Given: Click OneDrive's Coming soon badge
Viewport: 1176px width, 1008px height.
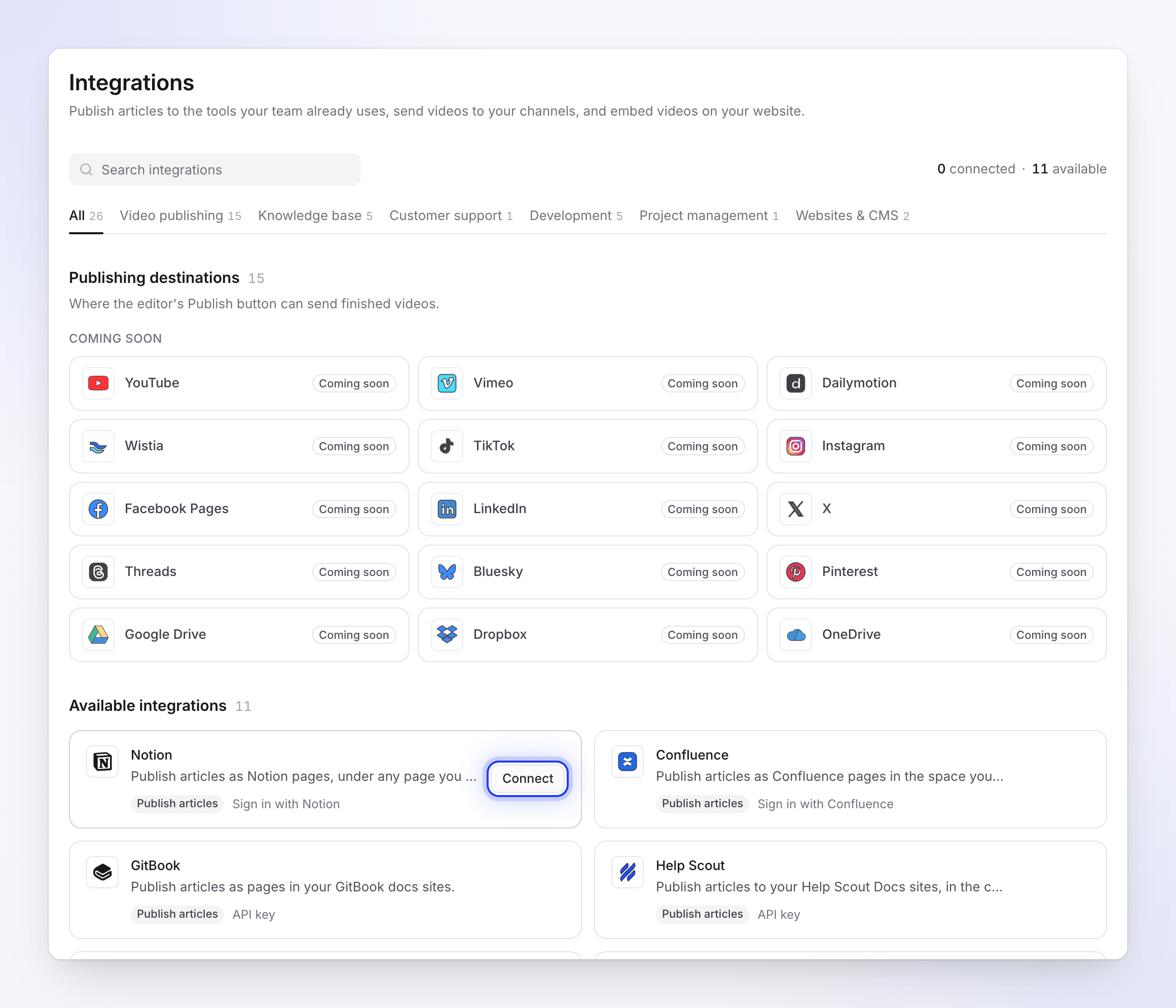Looking at the screenshot, I should click(1051, 635).
